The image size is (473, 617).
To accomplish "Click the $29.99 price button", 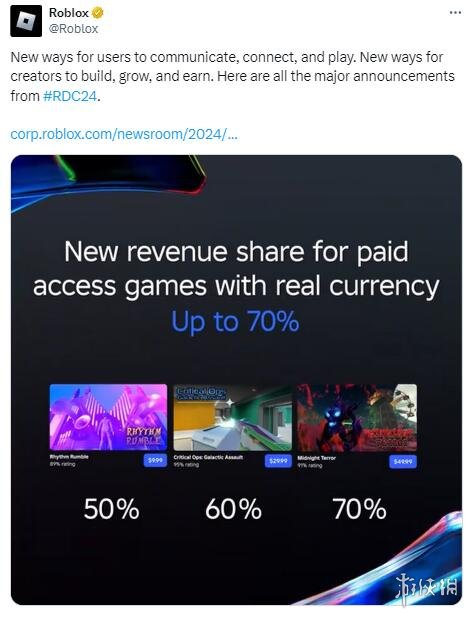I will [278, 461].
